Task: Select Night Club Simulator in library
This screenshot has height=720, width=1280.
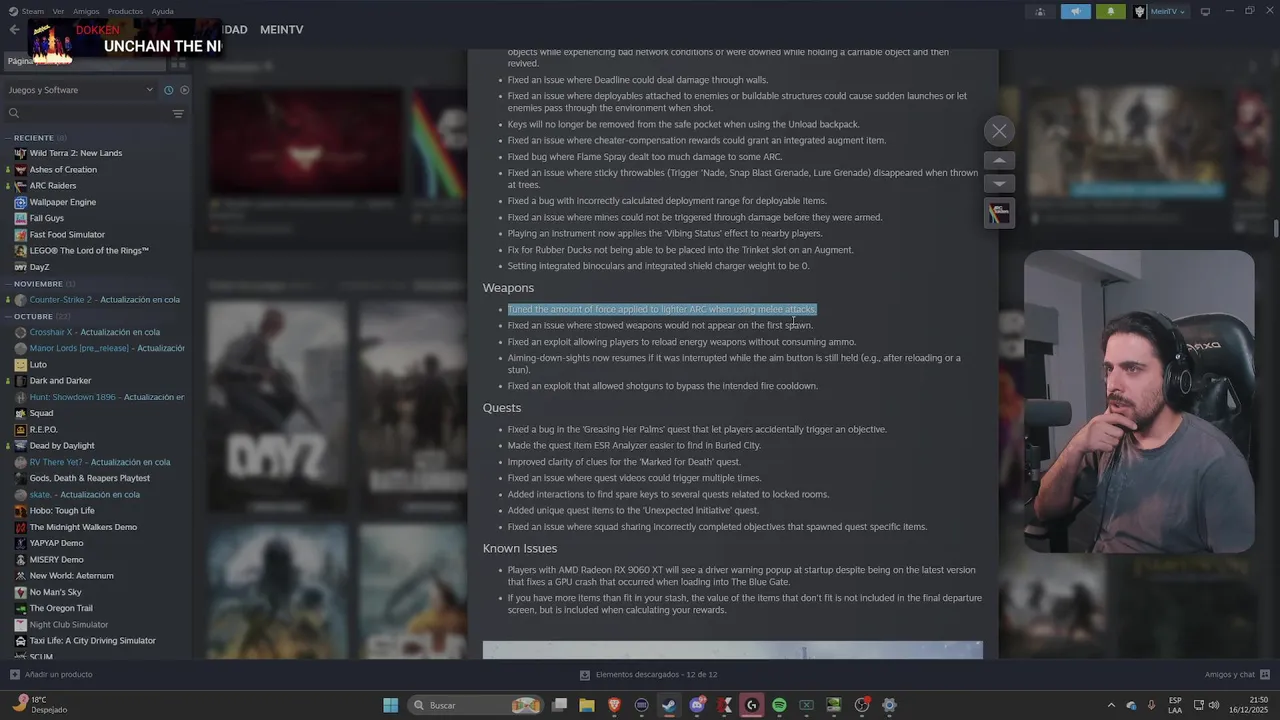Action: click(69, 625)
